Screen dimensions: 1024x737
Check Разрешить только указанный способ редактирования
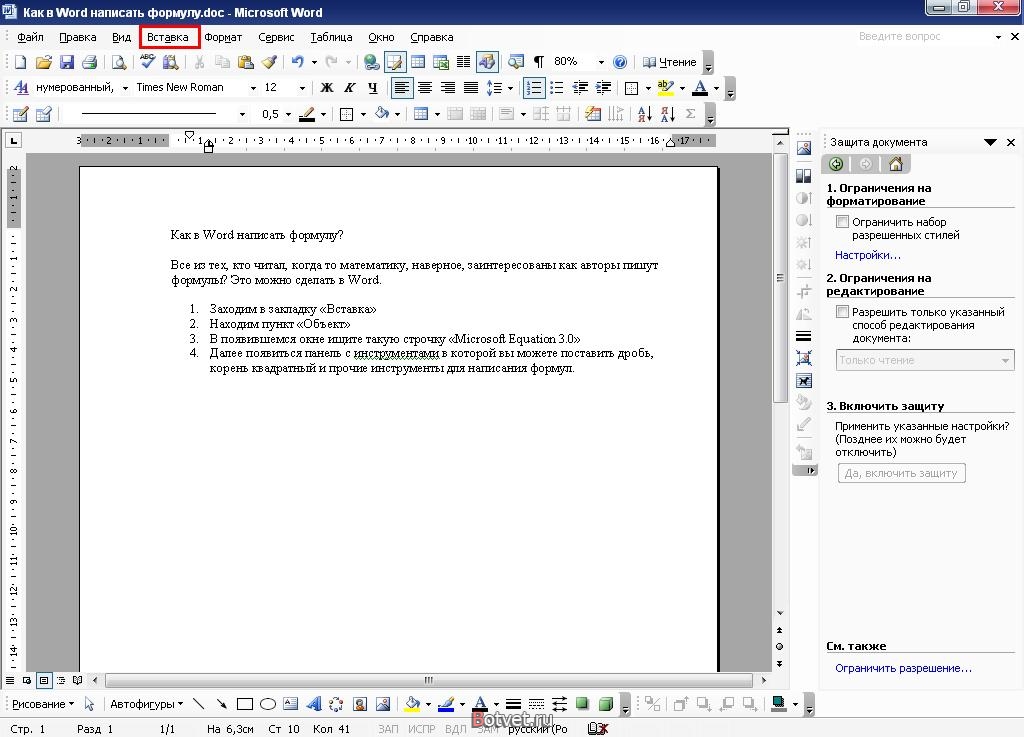pos(842,312)
